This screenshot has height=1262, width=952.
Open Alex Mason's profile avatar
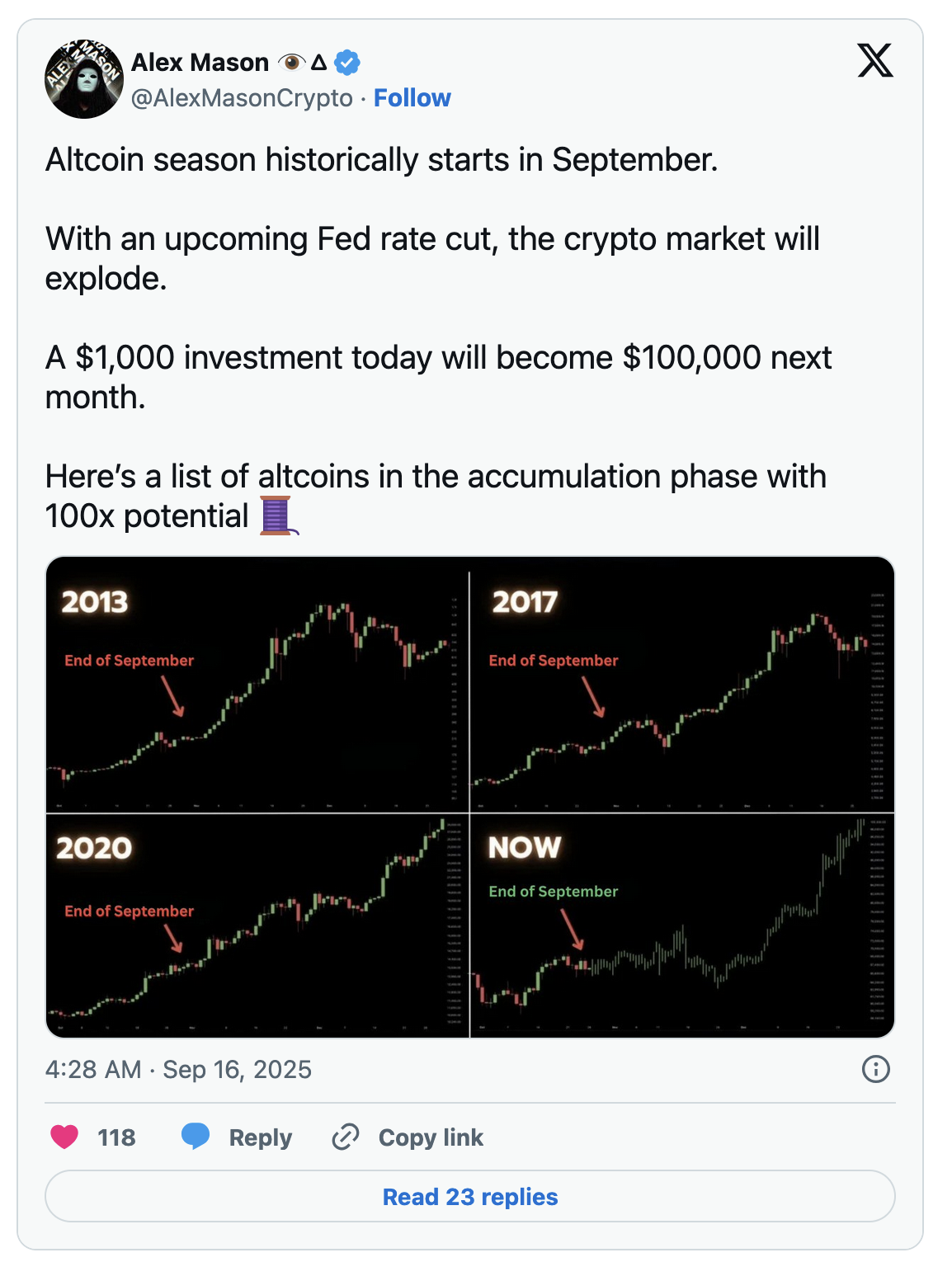pyautogui.click(x=83, y=79)
